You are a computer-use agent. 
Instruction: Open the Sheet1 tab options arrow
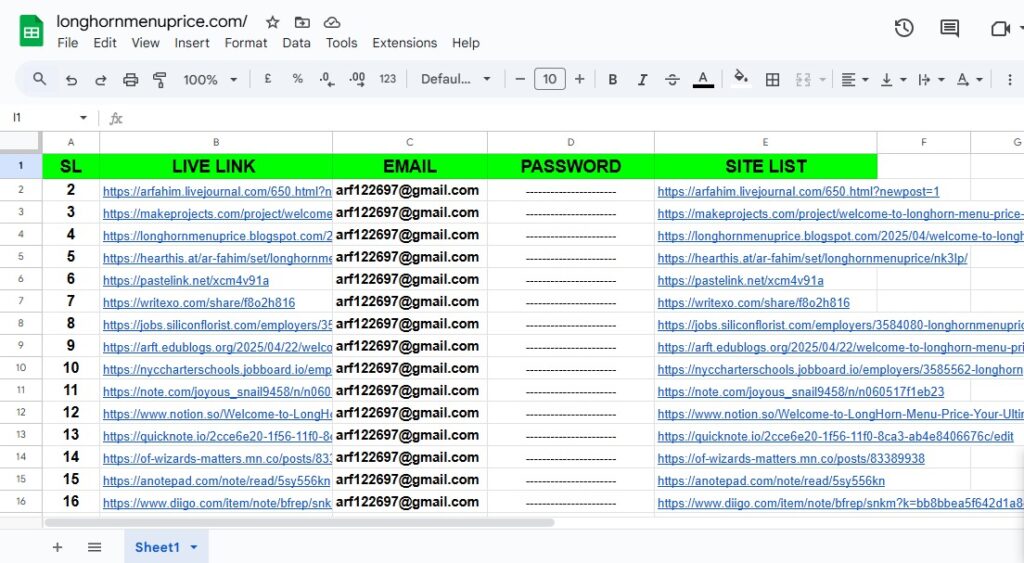(194, 547)
